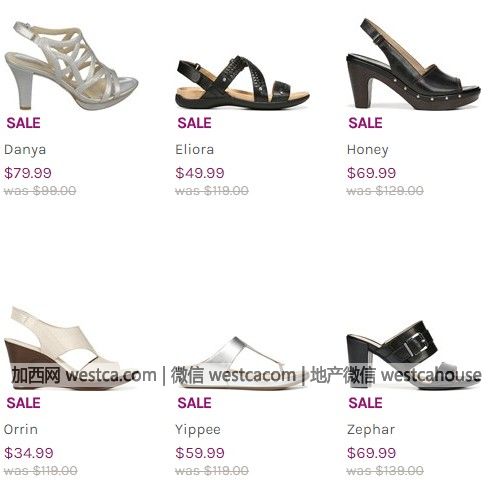Open the Honey black slingback heel image
The image size is (491, 485).
click(x=414, y=64)
